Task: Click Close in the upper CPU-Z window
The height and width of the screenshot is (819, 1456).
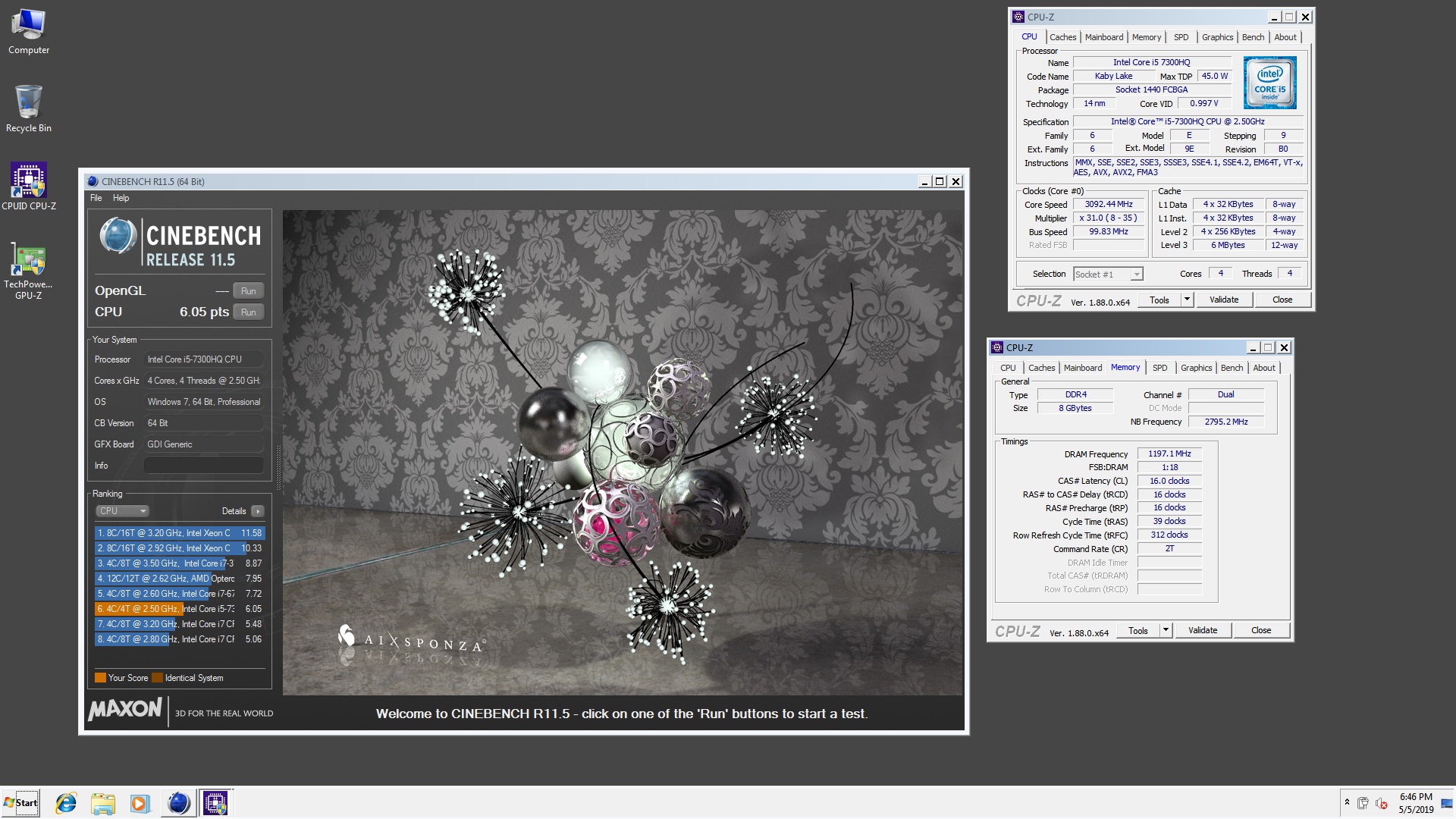Action: coord(1282,300)
